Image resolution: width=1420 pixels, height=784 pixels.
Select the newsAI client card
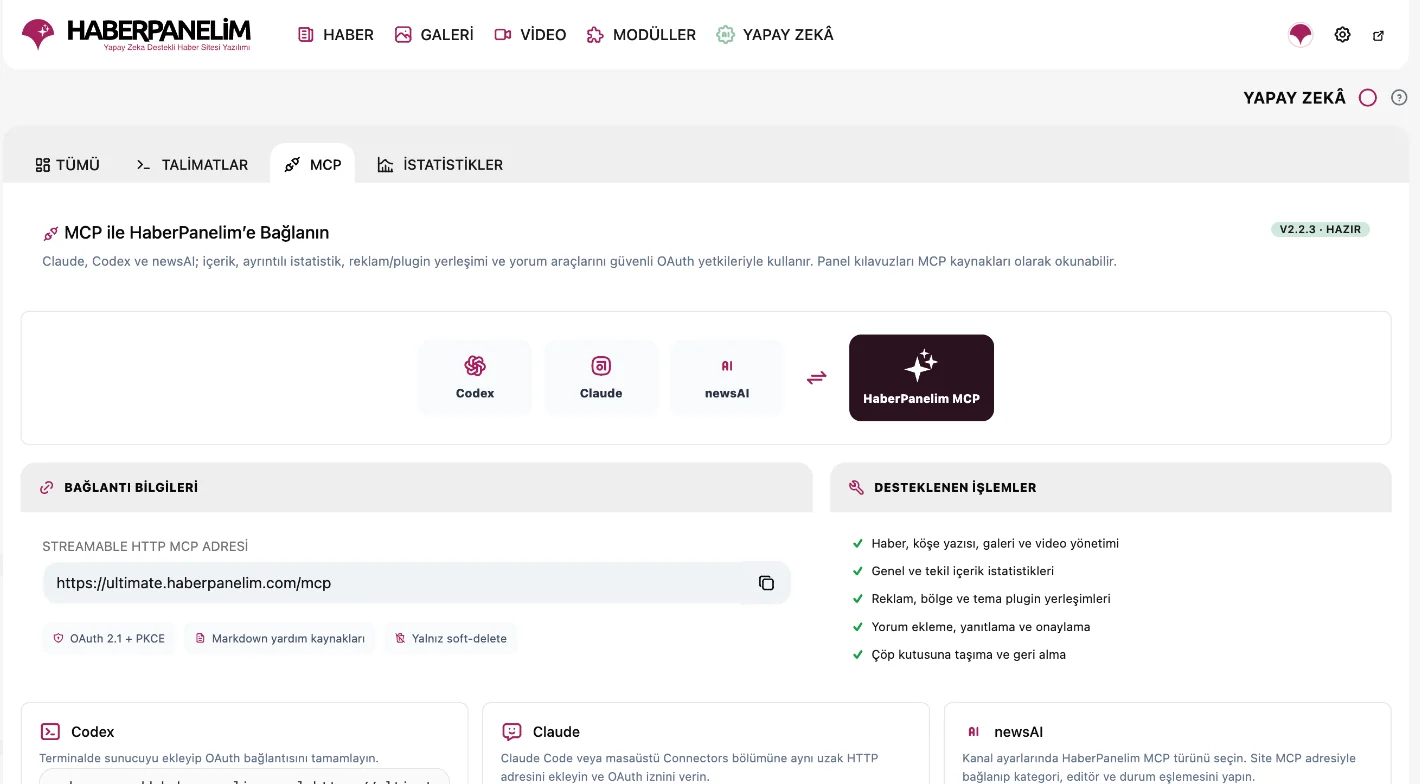tap(727, 377)
